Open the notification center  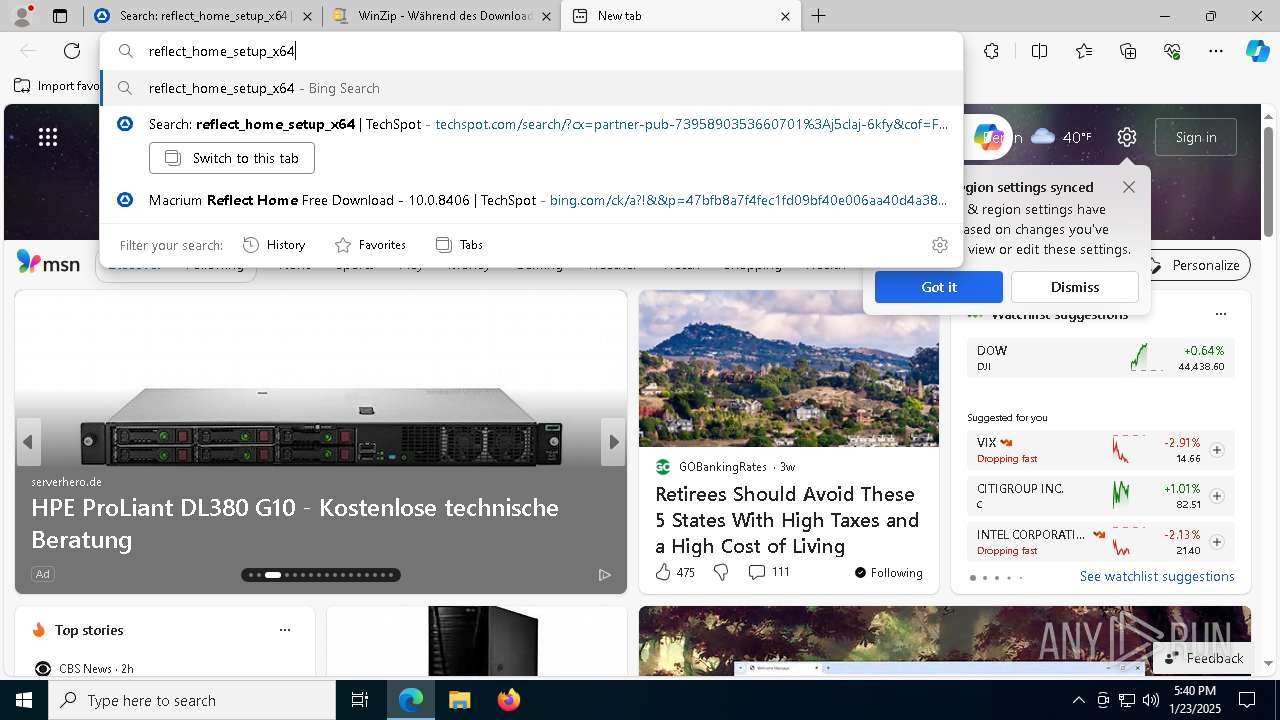(x=1247, y=700)
